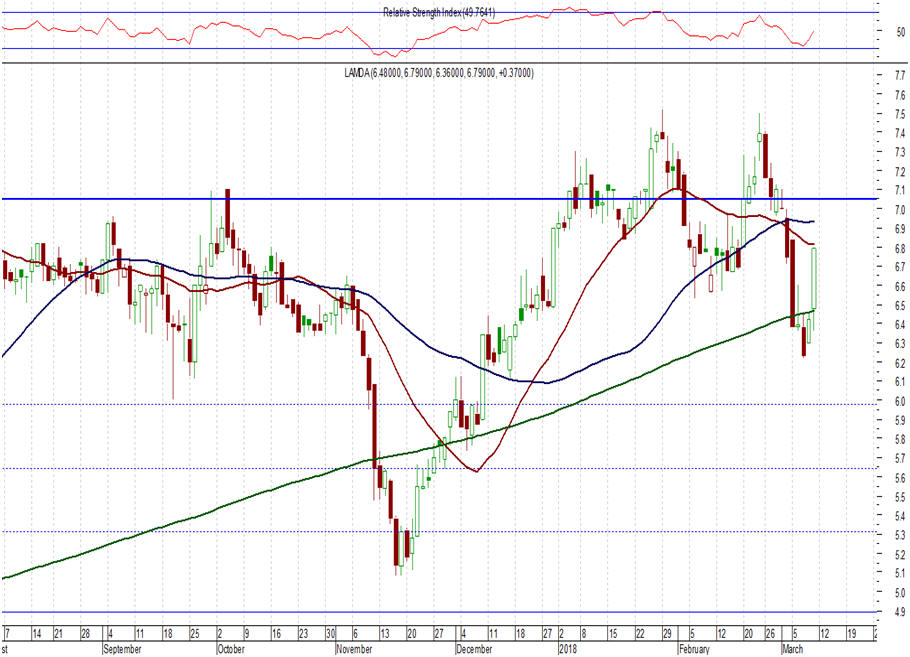Click date label 9 above October
910x657 pixels.
point(246,634)
